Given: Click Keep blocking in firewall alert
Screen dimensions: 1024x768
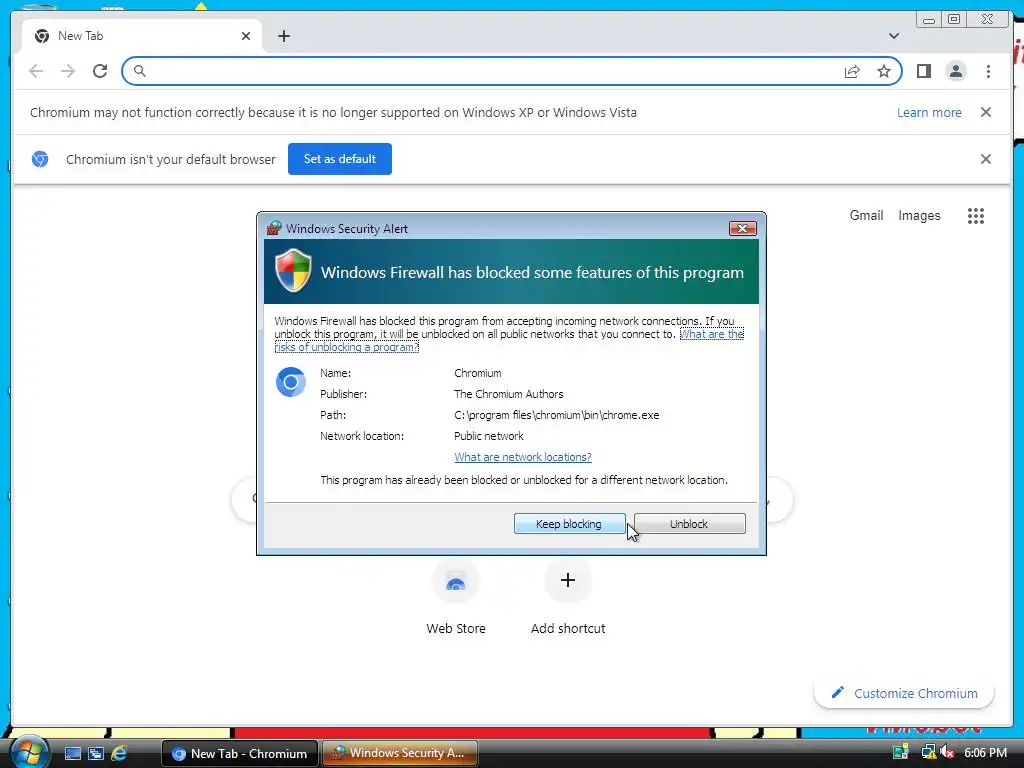Looking at the screenshot, I should [569, 524].
